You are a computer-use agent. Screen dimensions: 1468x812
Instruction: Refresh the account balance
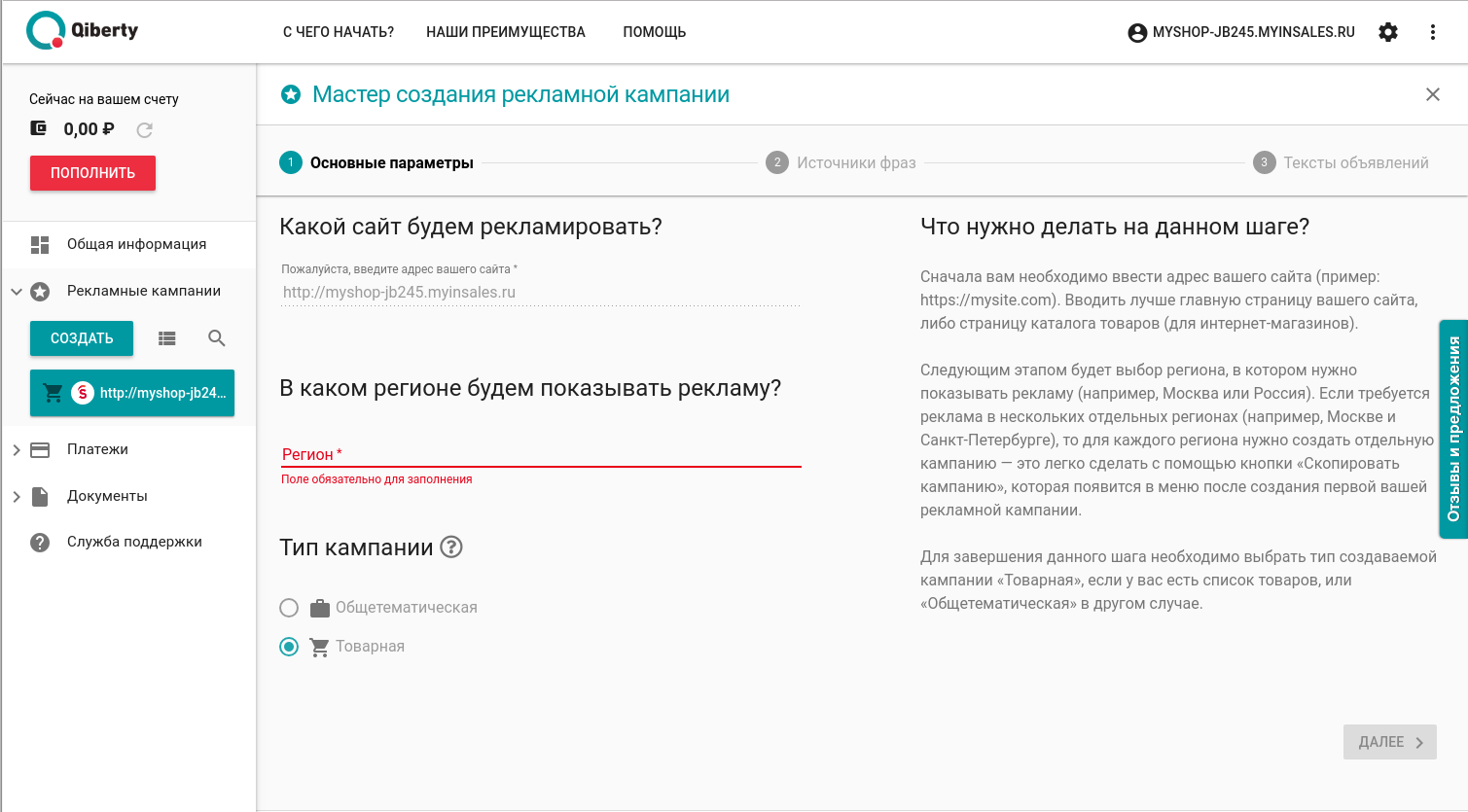[145, 129]
